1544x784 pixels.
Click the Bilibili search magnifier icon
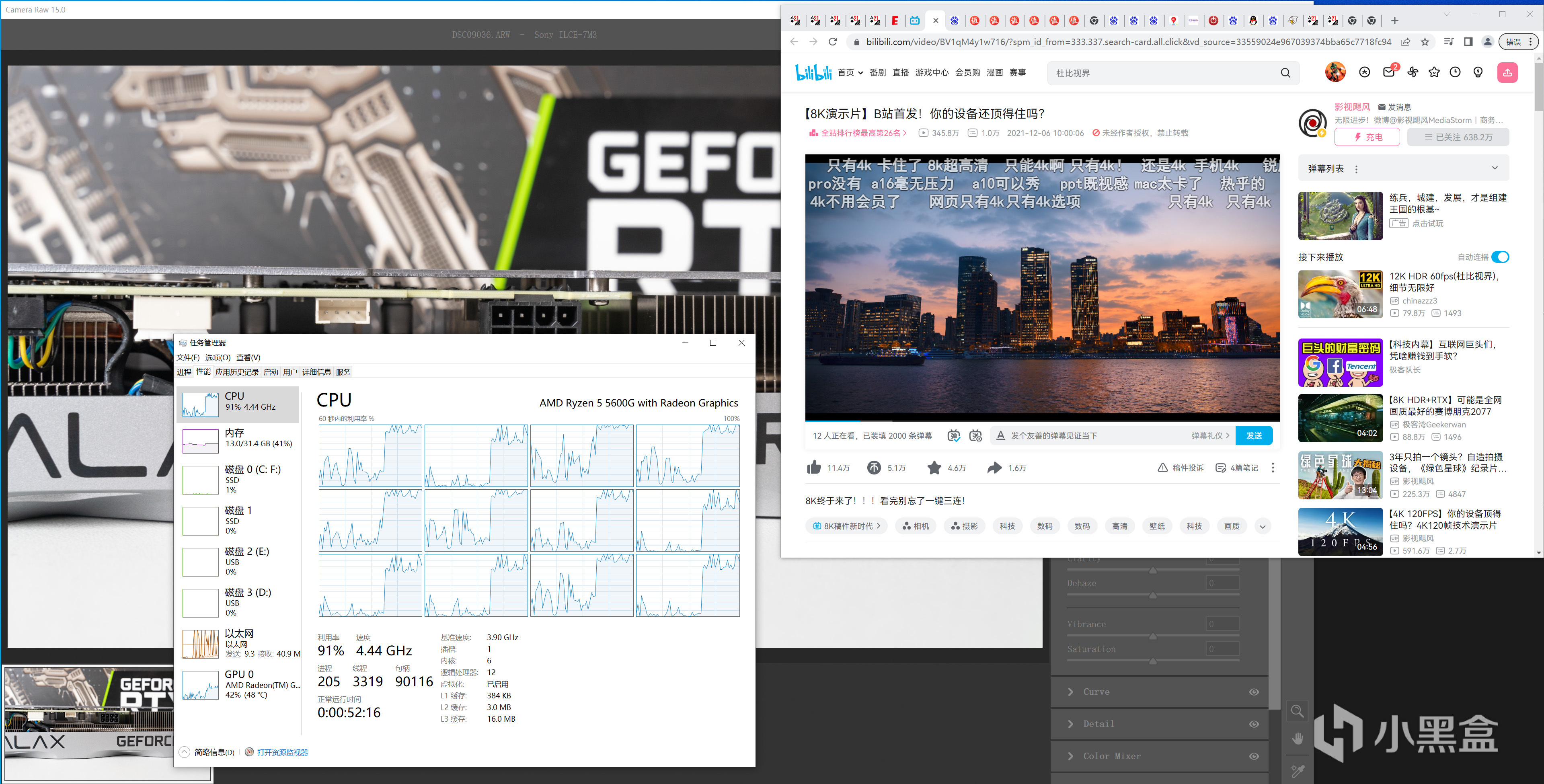click(1285, 73)
